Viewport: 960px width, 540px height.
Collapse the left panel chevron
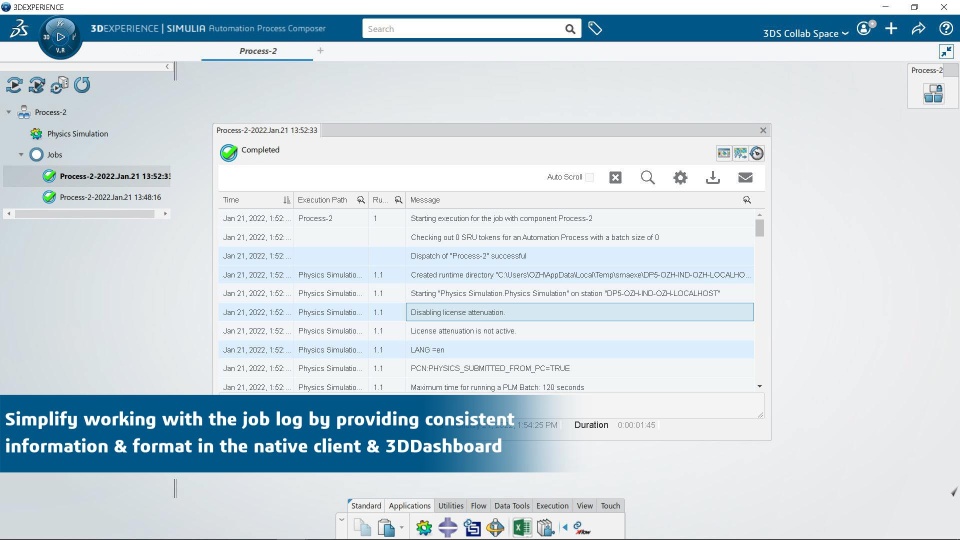(x=167, y=66)
